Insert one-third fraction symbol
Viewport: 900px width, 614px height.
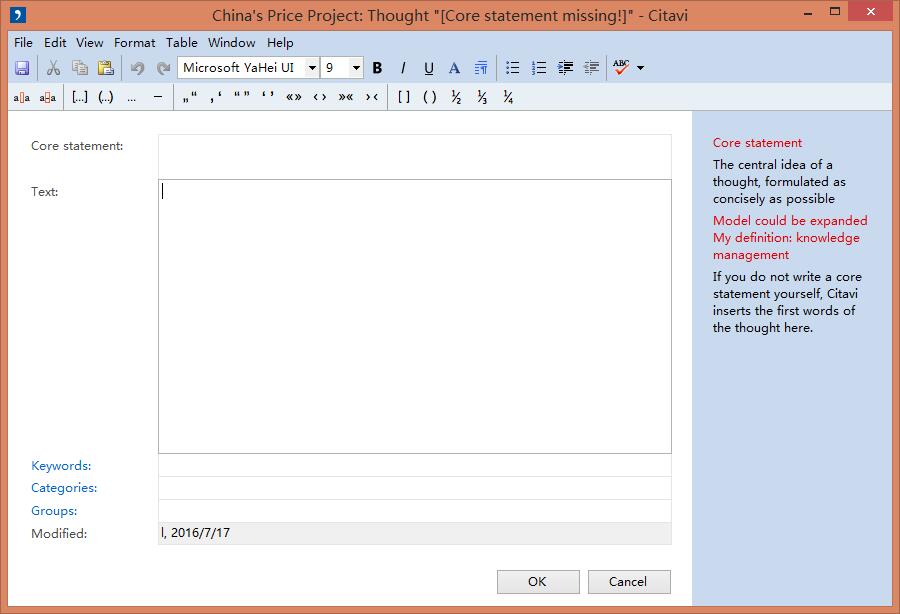click(x=482, y=98)
